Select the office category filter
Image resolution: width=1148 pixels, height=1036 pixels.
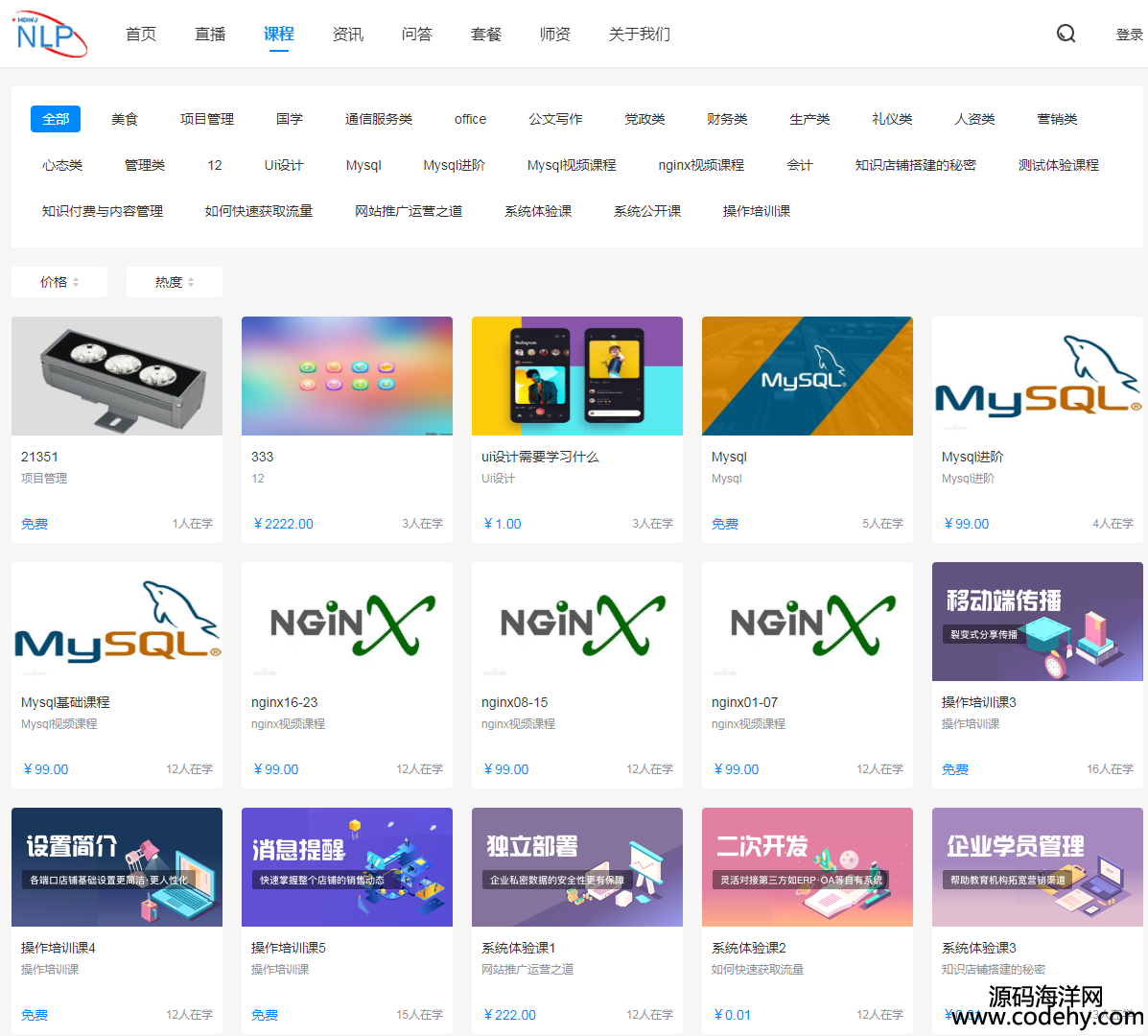pos(470,119)
